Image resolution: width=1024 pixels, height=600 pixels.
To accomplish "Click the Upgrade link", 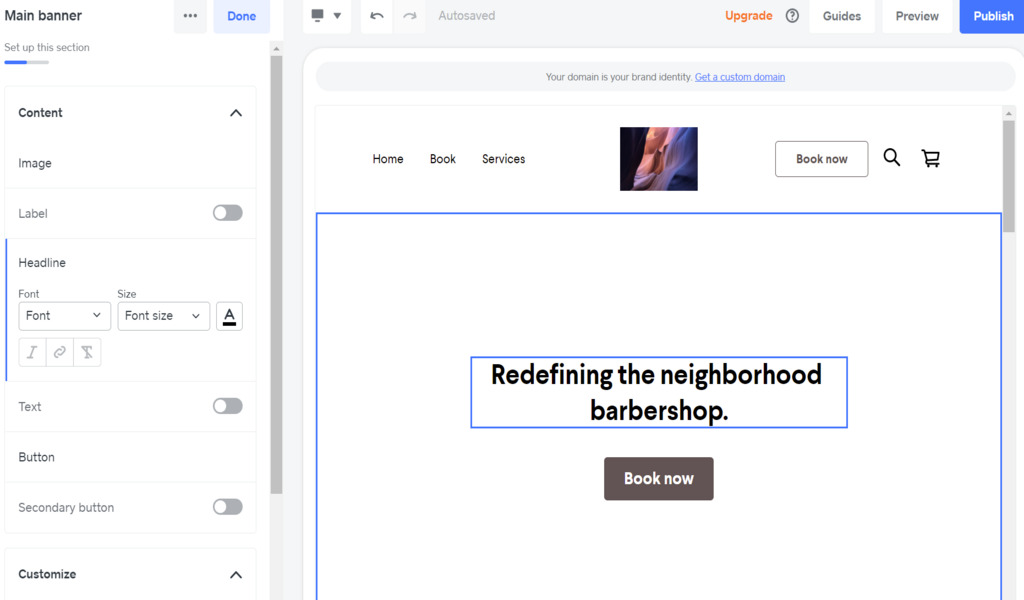I will click(748, 16).
